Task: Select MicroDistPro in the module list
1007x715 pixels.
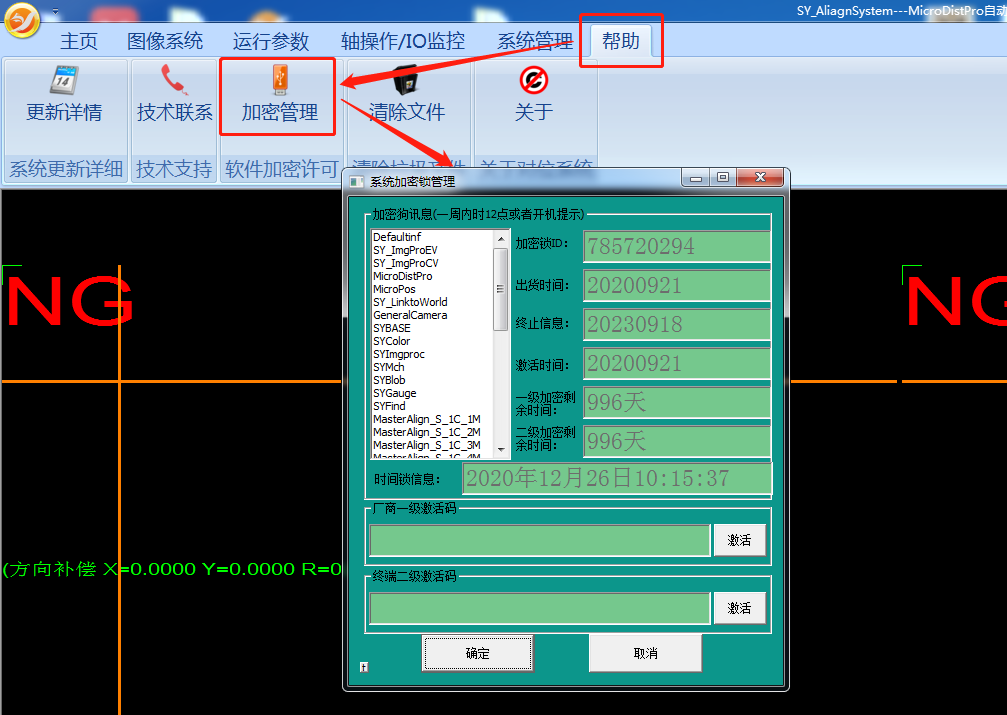Action: [x=403, y=276]
